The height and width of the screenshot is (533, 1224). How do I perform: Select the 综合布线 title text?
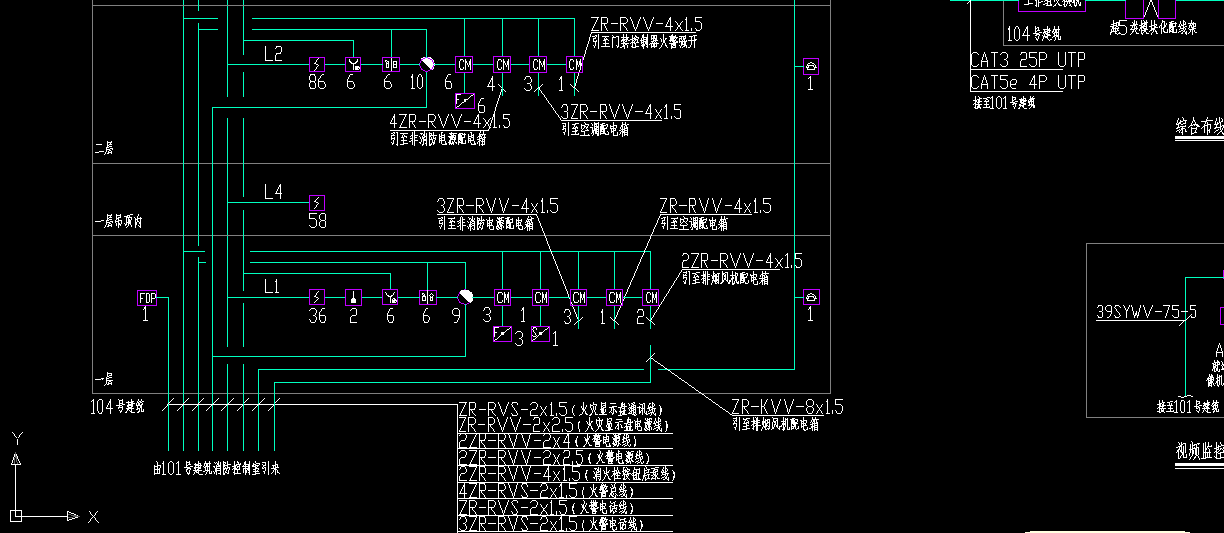[1199, 127]
